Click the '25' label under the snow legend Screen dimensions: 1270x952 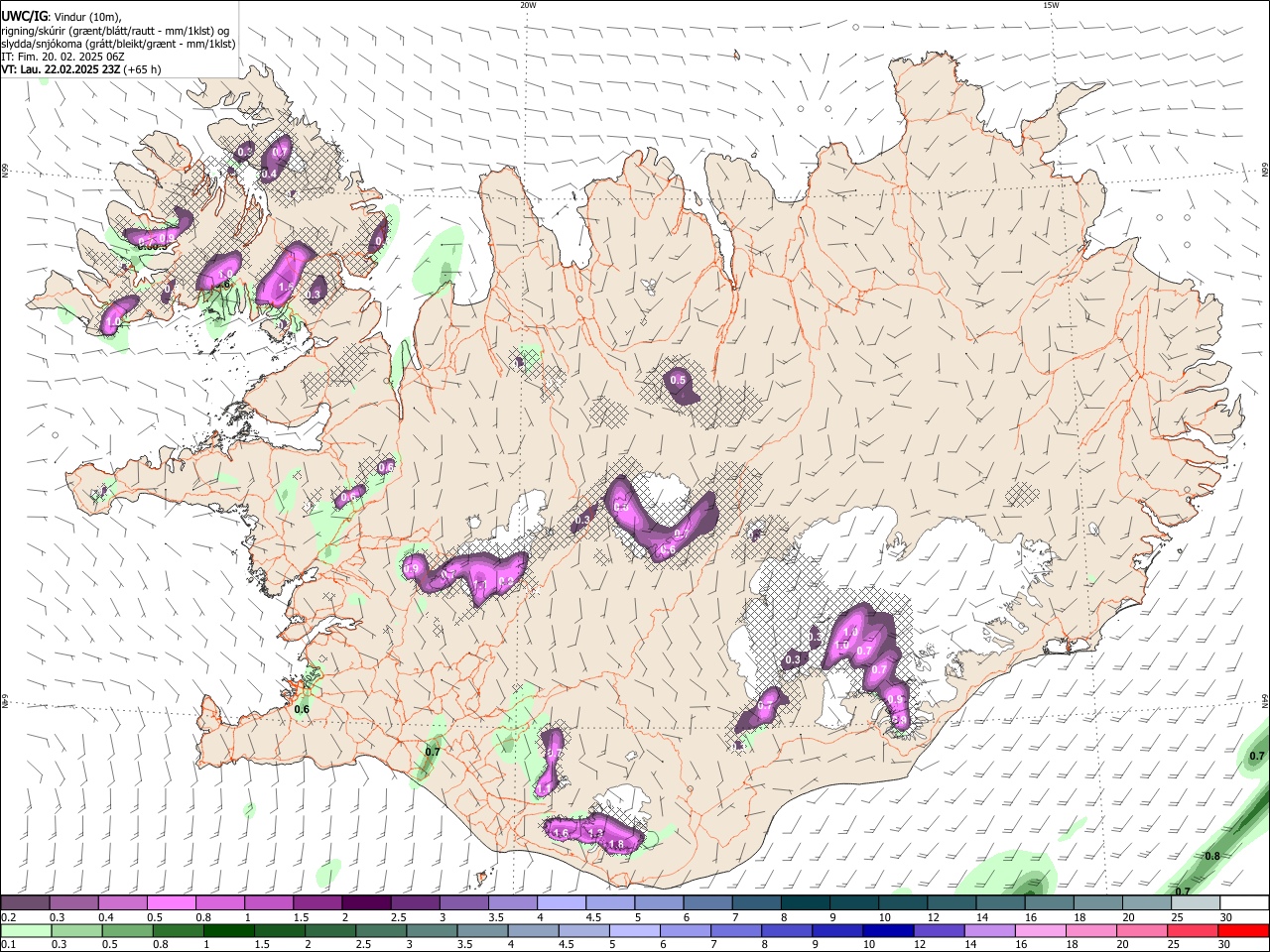(1176, 917)
